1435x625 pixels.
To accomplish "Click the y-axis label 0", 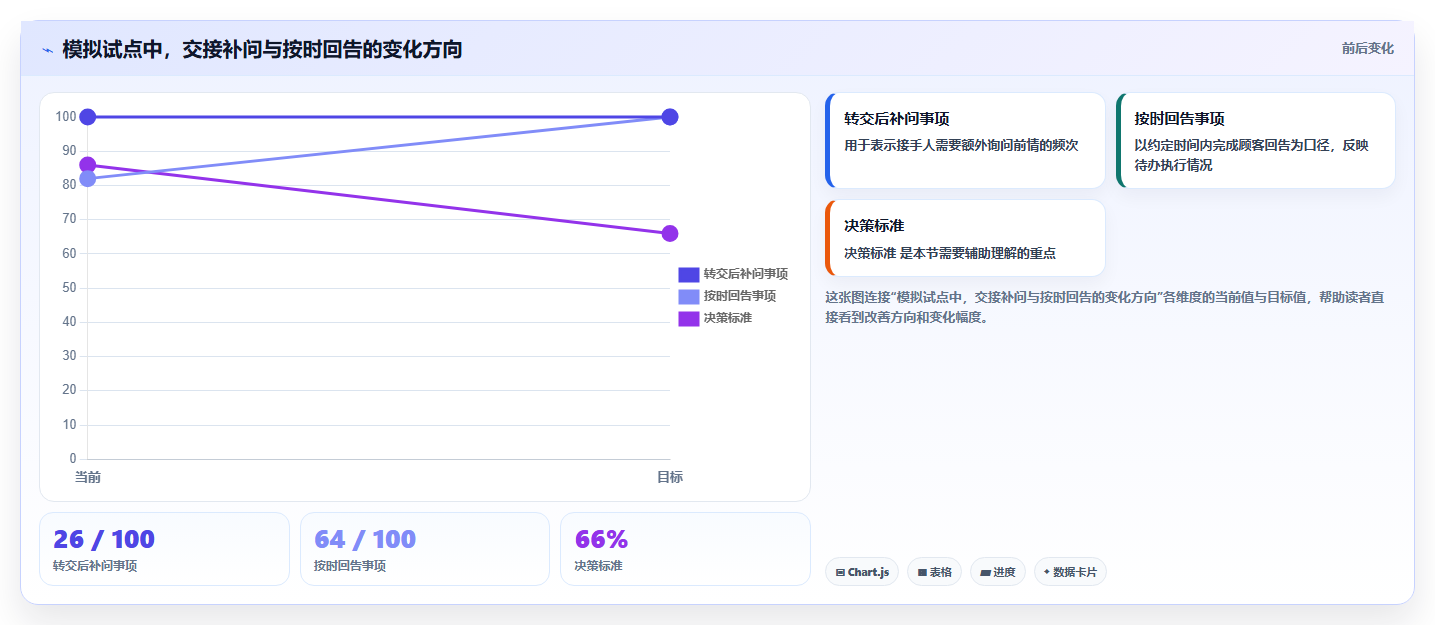I will tap(73, 459).
